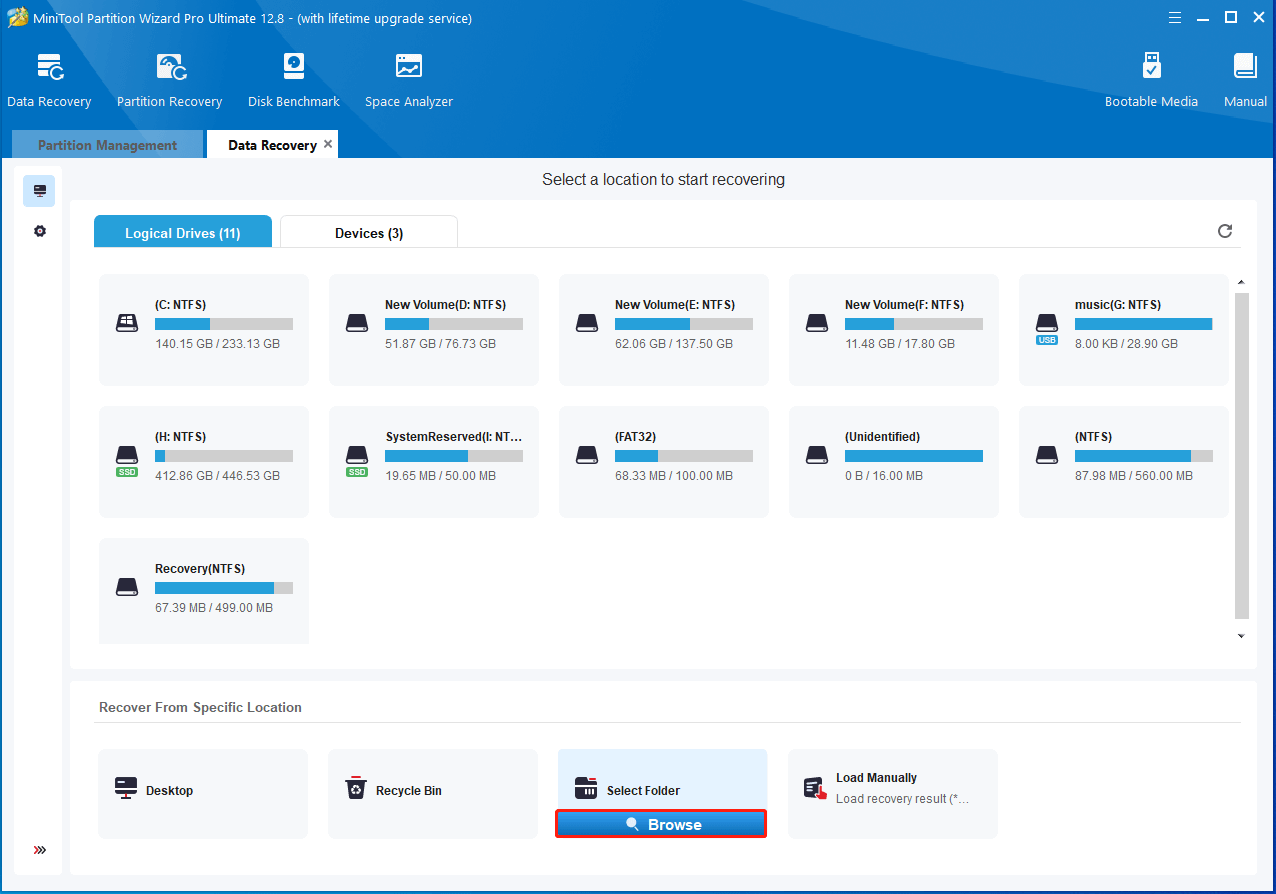The width and height of the screenshot is (1276, 894).
Task: Select New Volume(E: NTFS) drive
Action: click(664, 330)
